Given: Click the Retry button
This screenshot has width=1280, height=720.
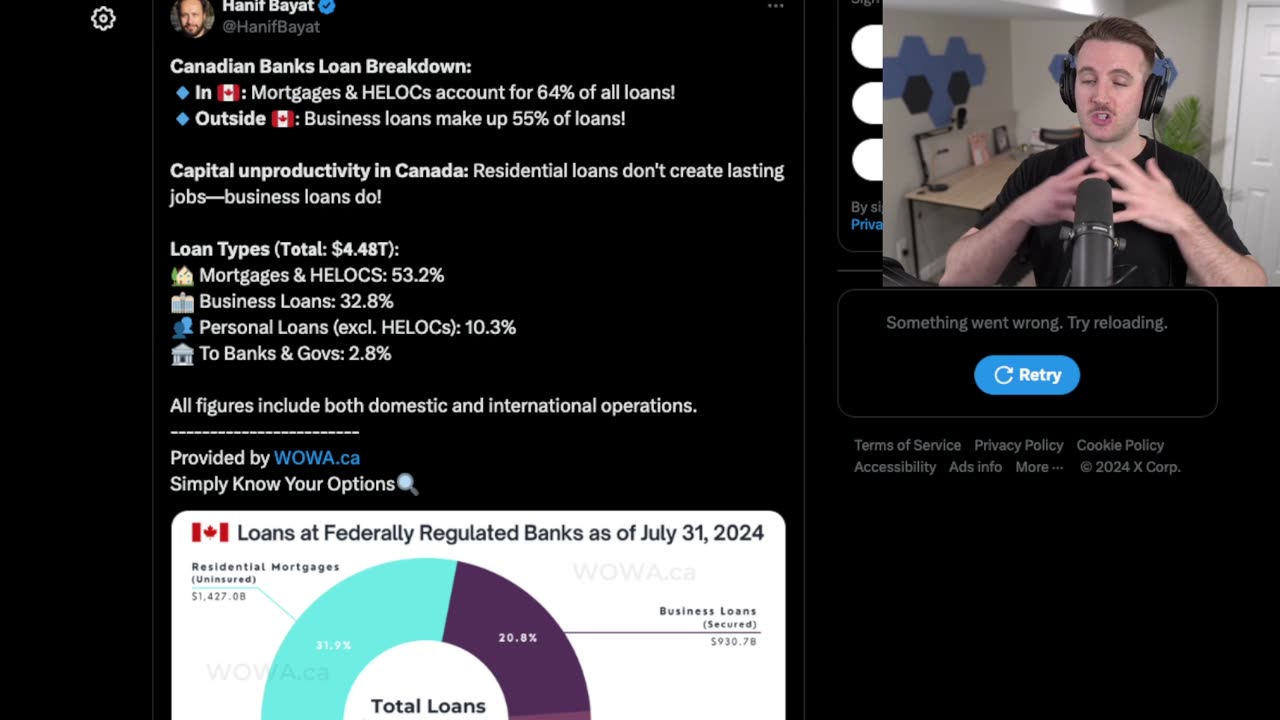Looking at the screenshot, I should point(1027,375).
